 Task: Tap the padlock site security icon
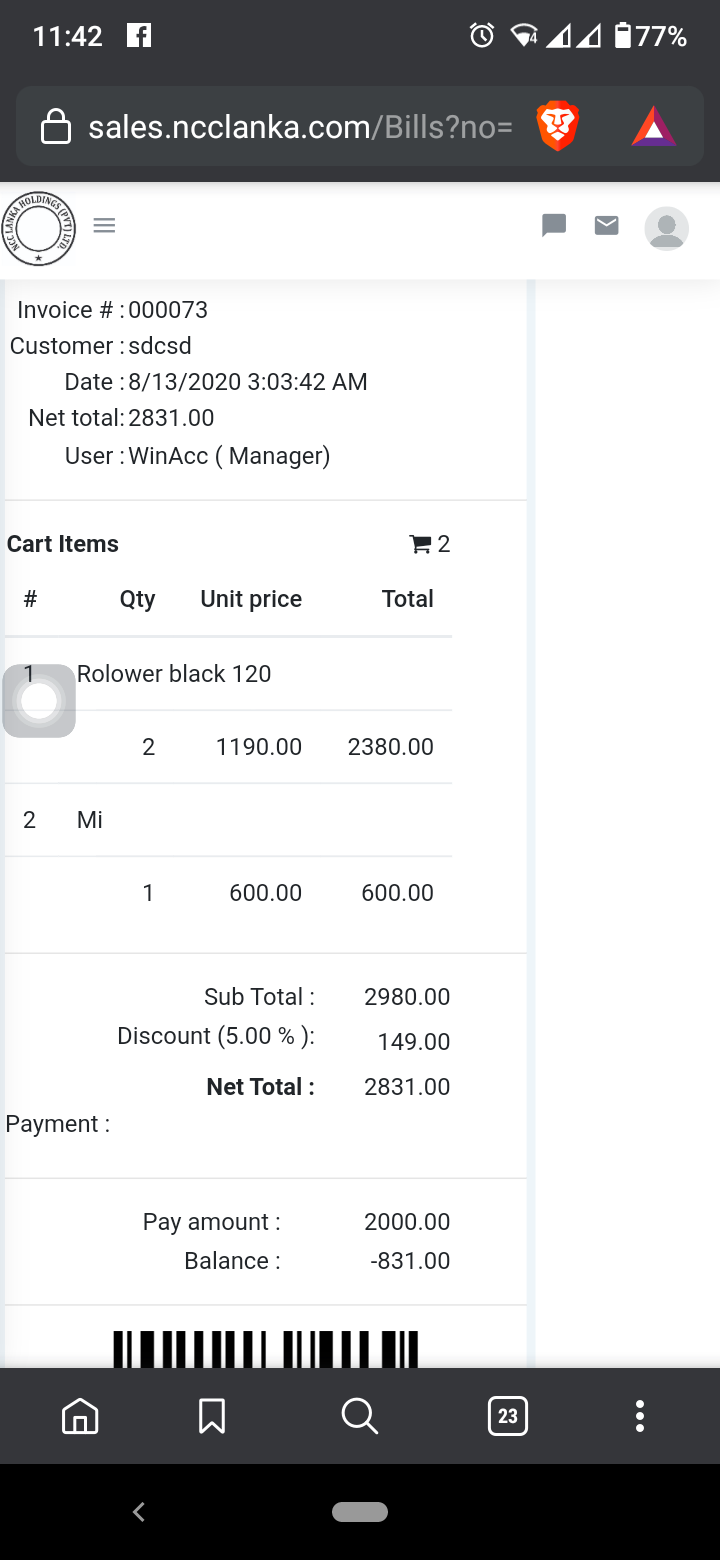(56, 128)
